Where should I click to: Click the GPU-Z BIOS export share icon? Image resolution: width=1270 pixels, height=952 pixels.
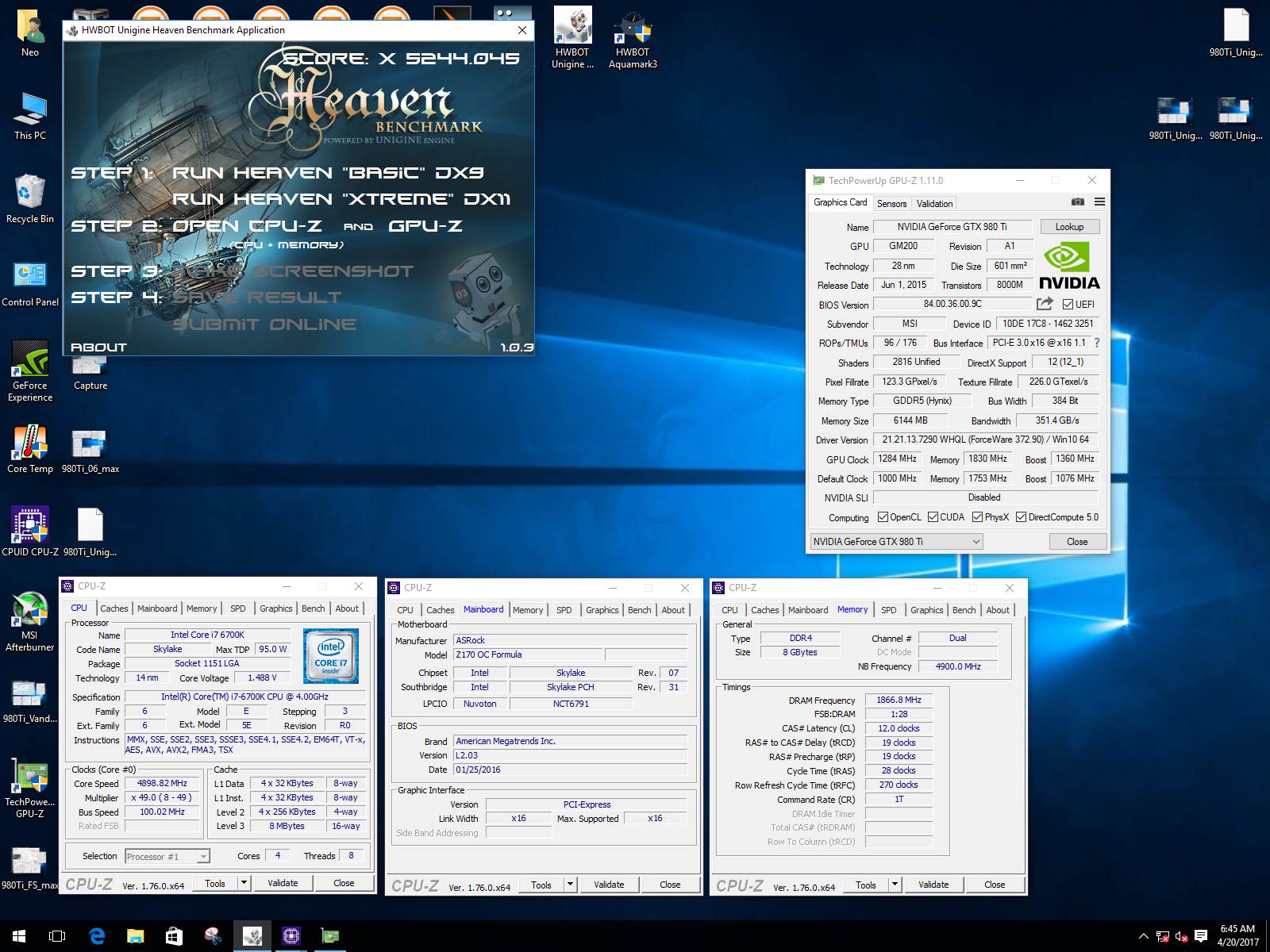pos(1045,304)
